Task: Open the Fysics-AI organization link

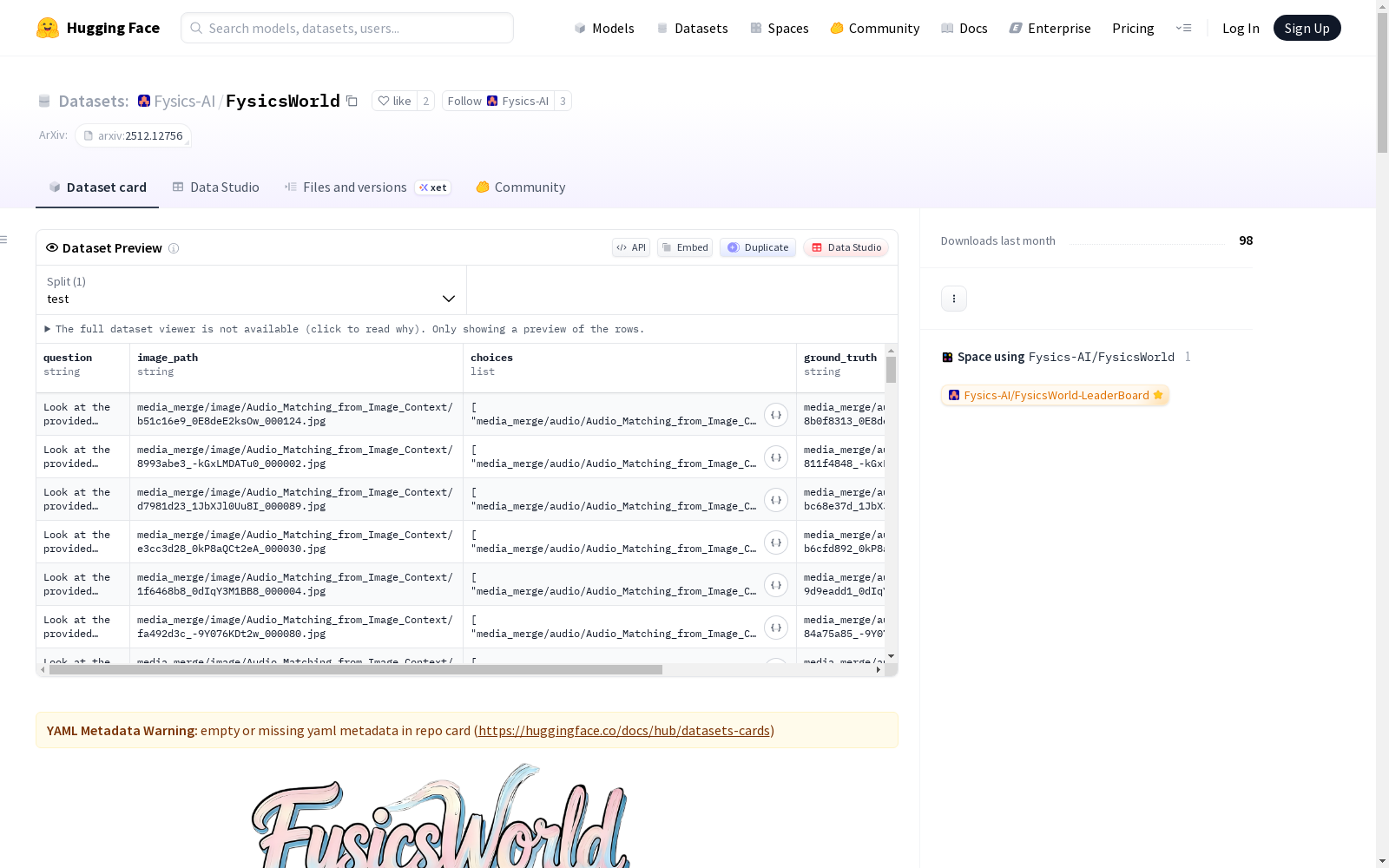Action: pos(184,101)
